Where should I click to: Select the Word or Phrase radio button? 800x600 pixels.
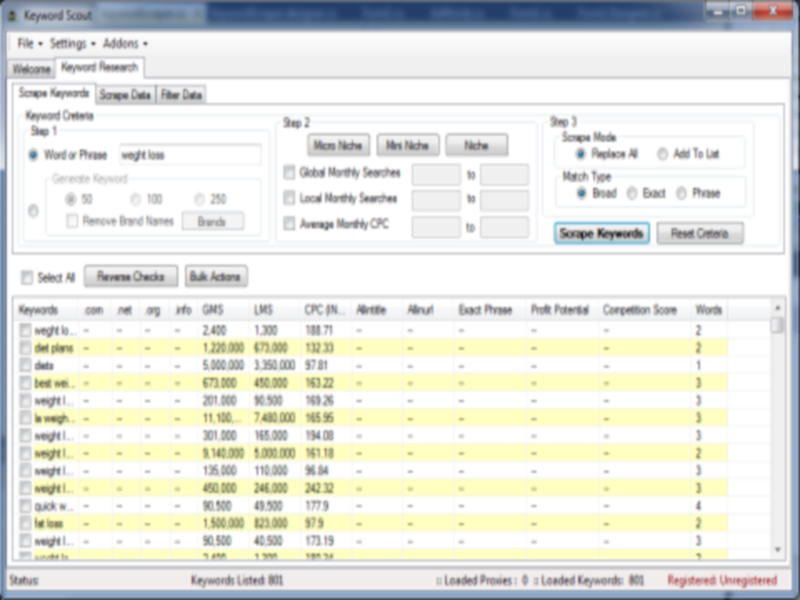point(33,155)
